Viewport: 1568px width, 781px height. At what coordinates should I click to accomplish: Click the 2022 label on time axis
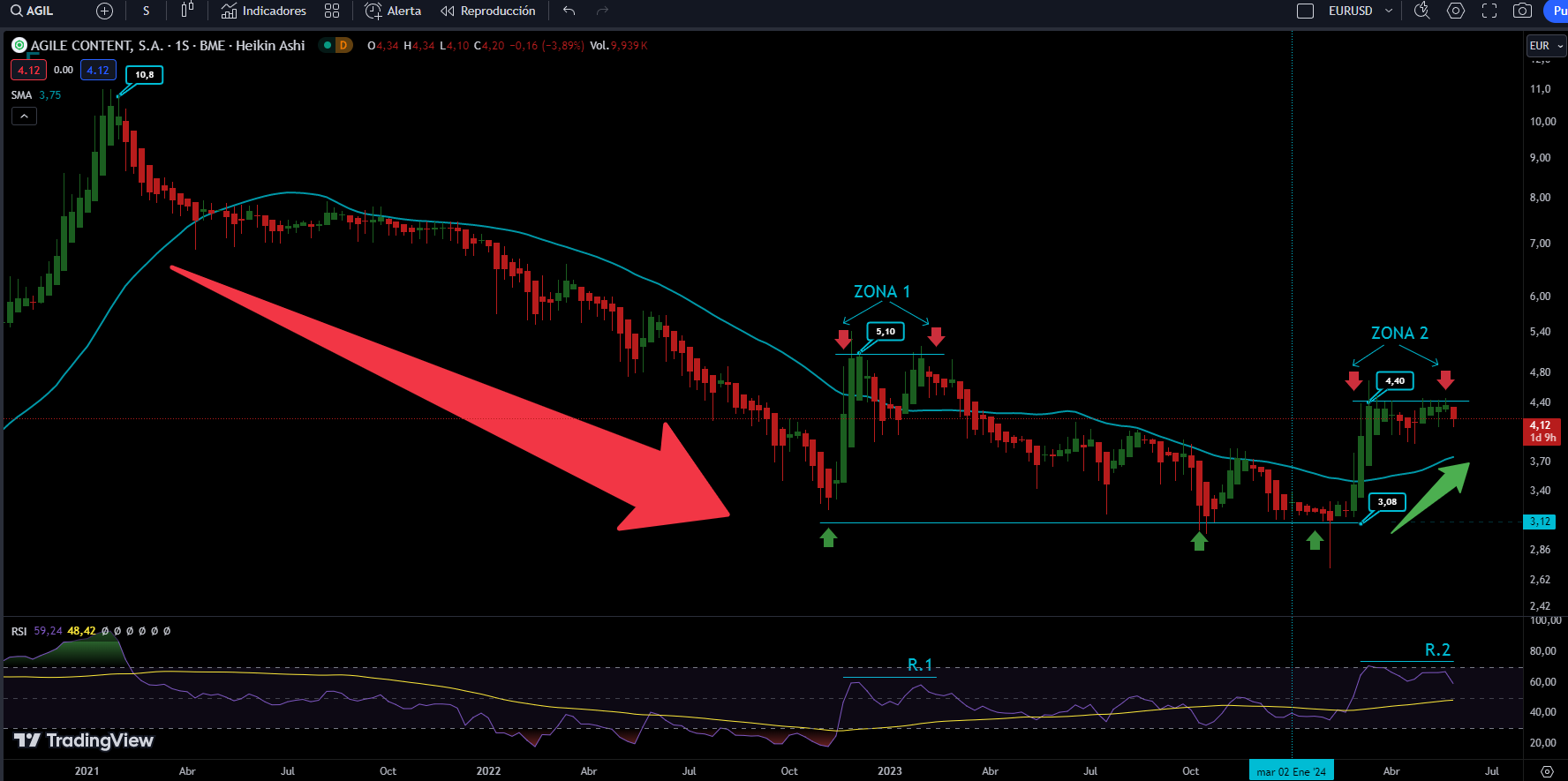488,771
